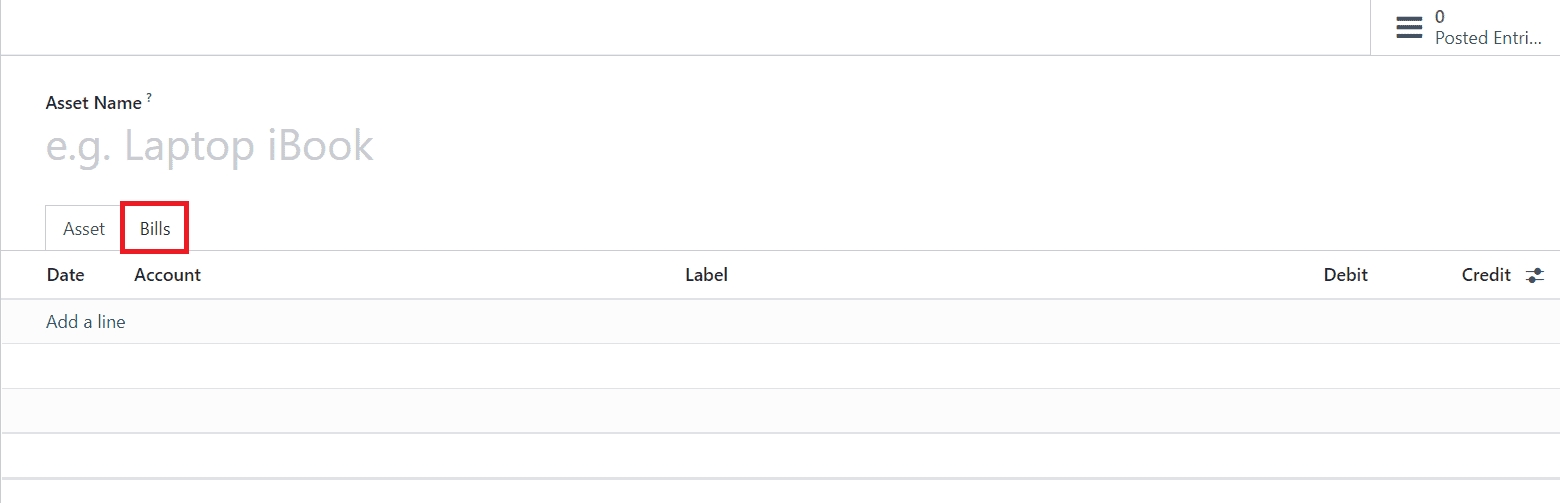1560x503 pixels.
Task: Switch to the Bills tab
Action: [155, 229]
